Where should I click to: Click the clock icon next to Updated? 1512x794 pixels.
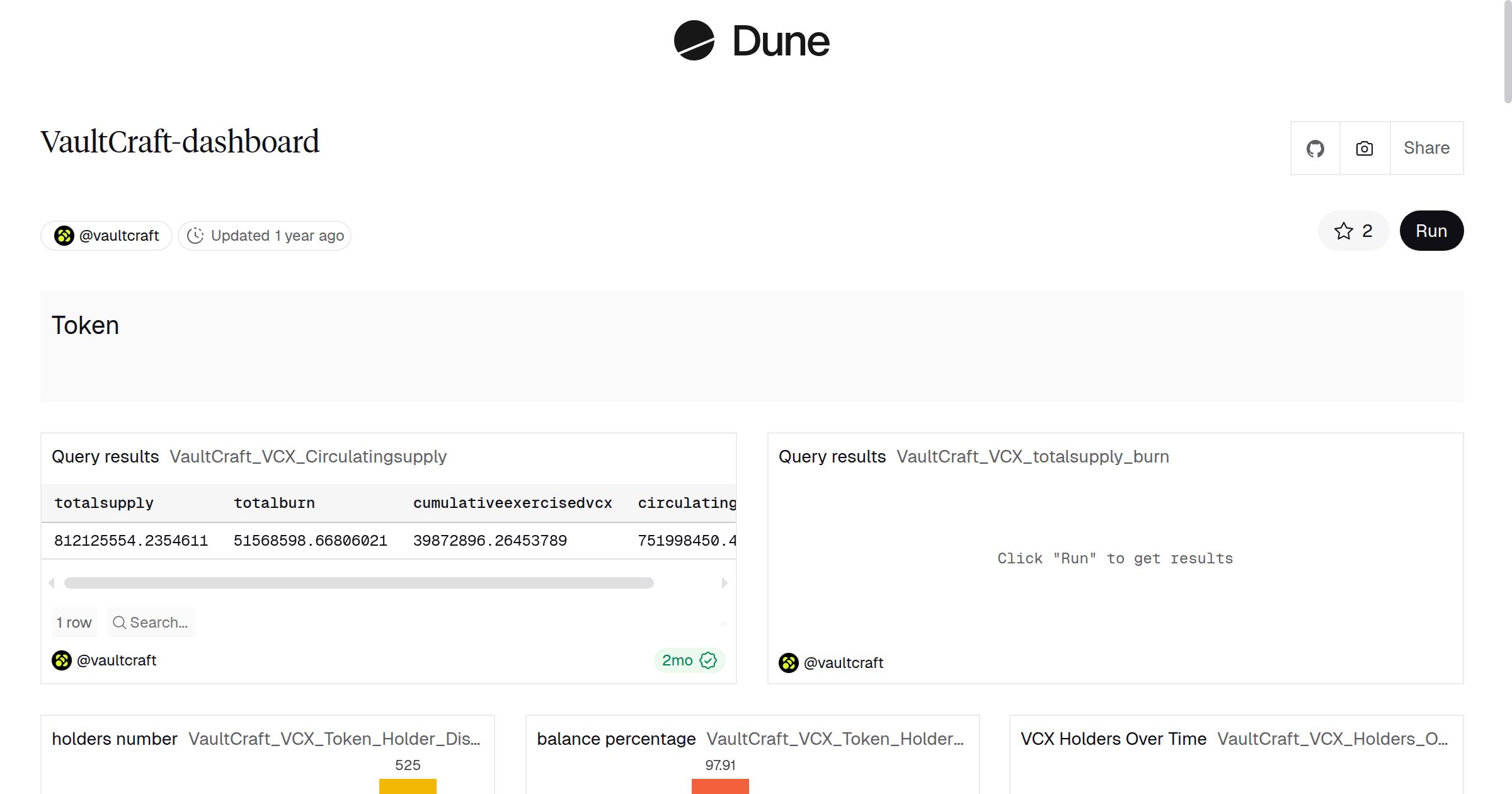pos(195,236)
